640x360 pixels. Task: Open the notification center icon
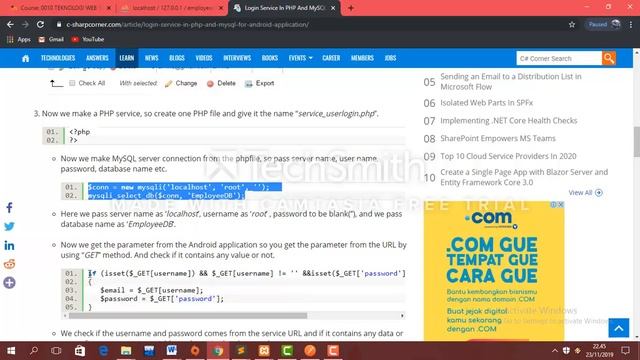[x=625, y=351]
